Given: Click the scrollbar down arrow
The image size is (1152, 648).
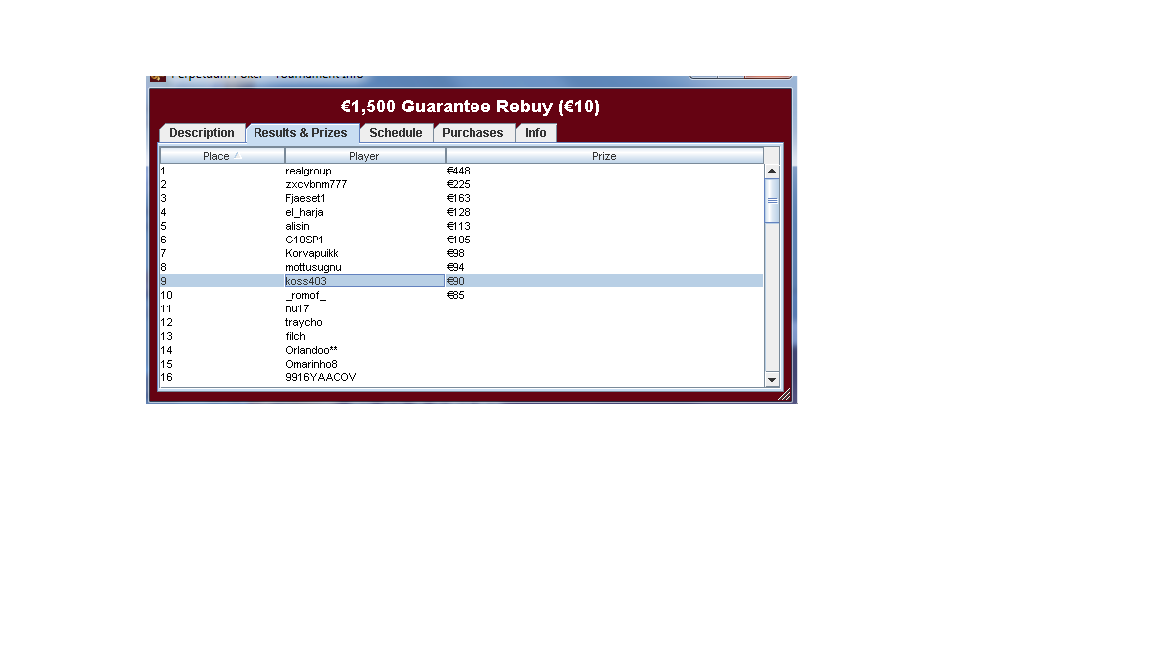Looking at the screenshot, I should click(772, 380).
